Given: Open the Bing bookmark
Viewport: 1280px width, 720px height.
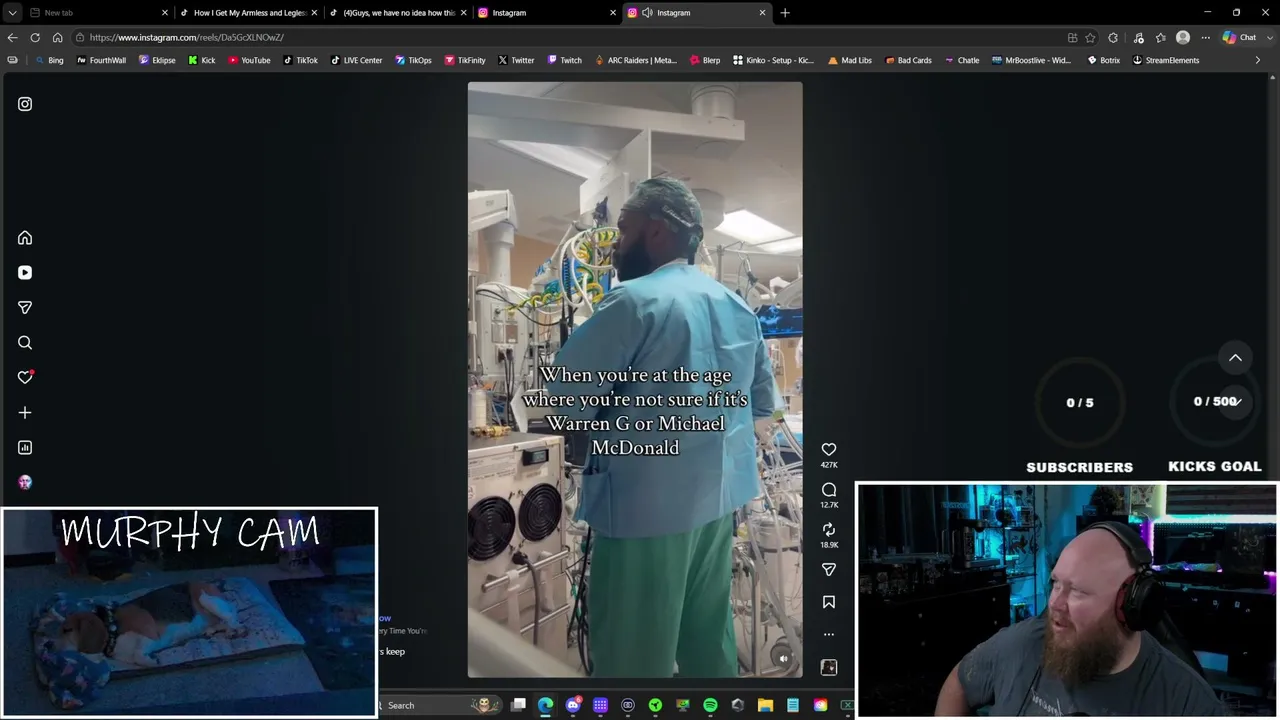Looking at the screenshot, I should coord(49,60).
